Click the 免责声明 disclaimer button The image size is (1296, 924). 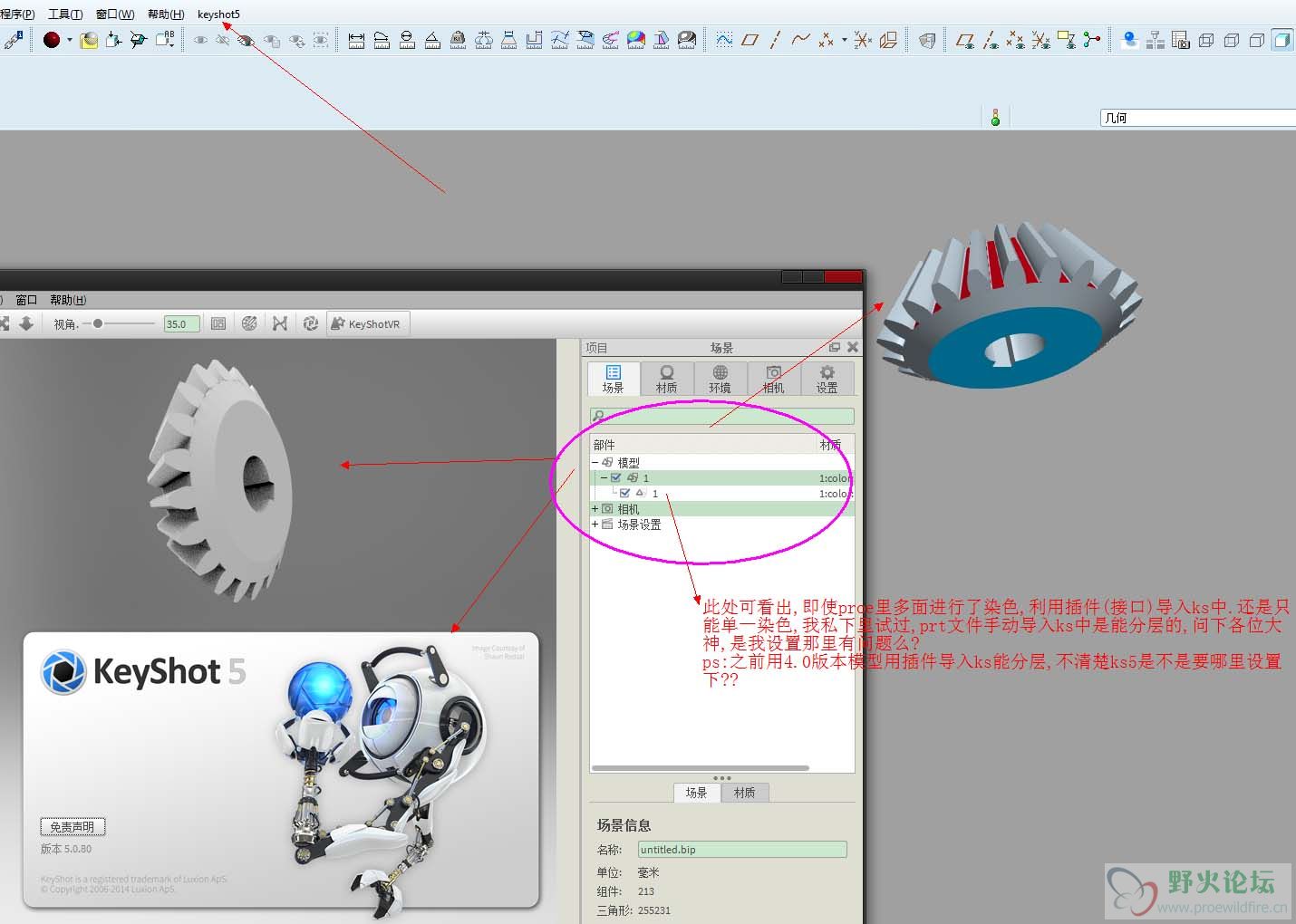tap(73, 826)
